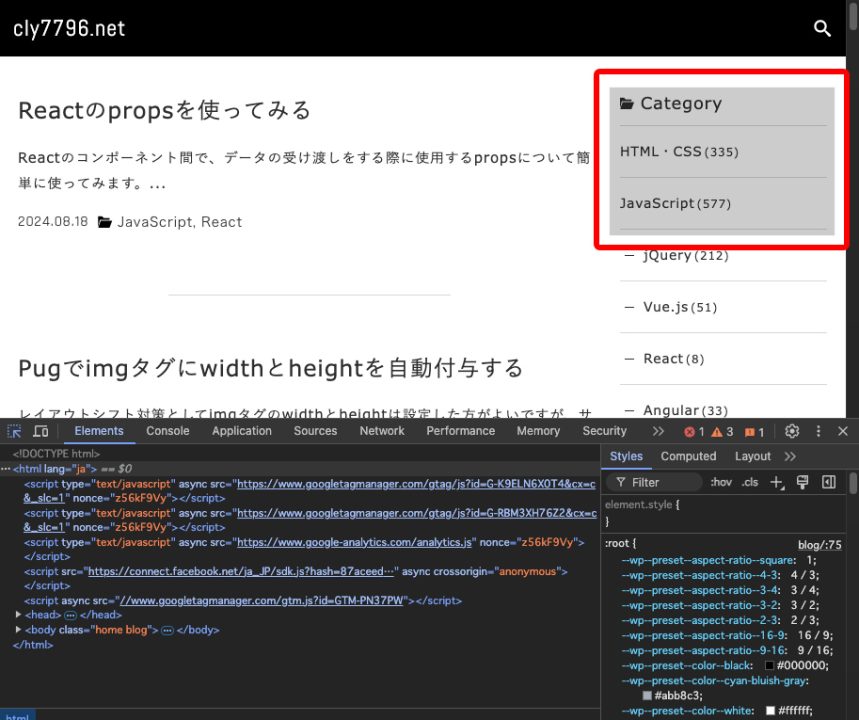Viewport: 859px width, 720px height.
Task: Open the Issues panel icon
Action: [750, 431]
